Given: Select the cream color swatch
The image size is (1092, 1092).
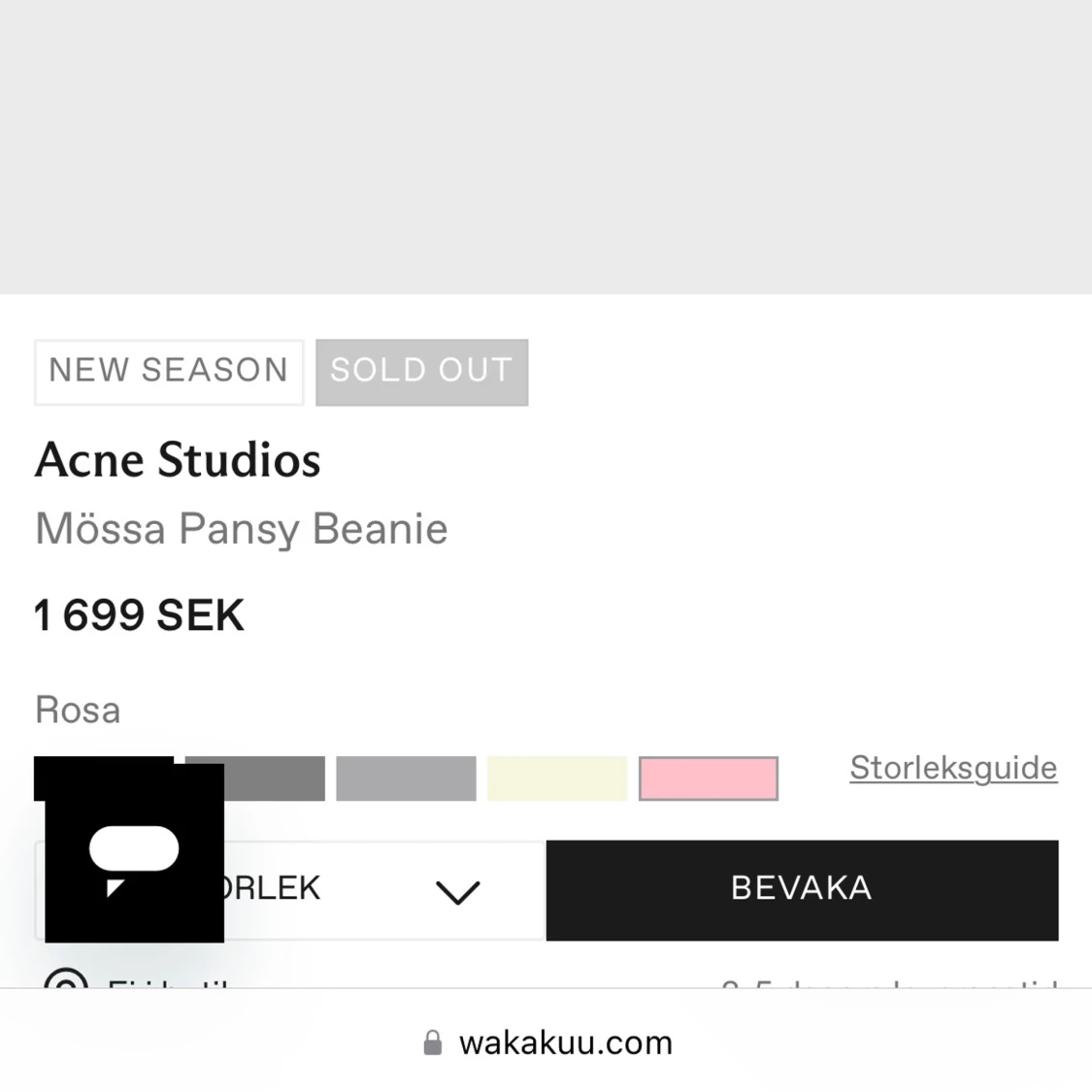Looking at the screenshot, I should (557, 778).
